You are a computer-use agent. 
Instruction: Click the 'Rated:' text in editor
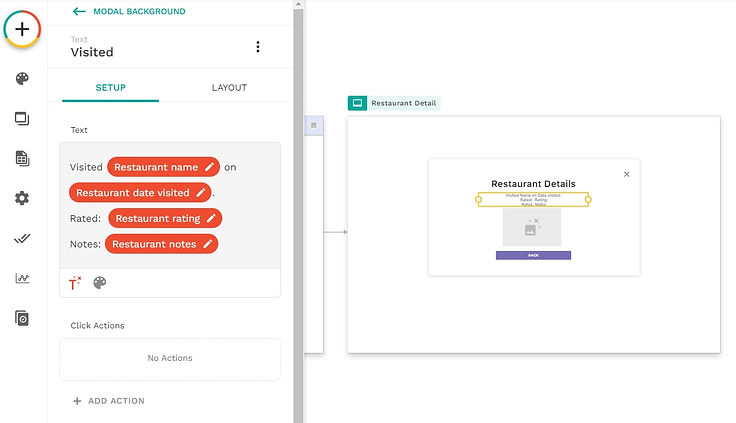pyautogui.click(x=85, y=219)
